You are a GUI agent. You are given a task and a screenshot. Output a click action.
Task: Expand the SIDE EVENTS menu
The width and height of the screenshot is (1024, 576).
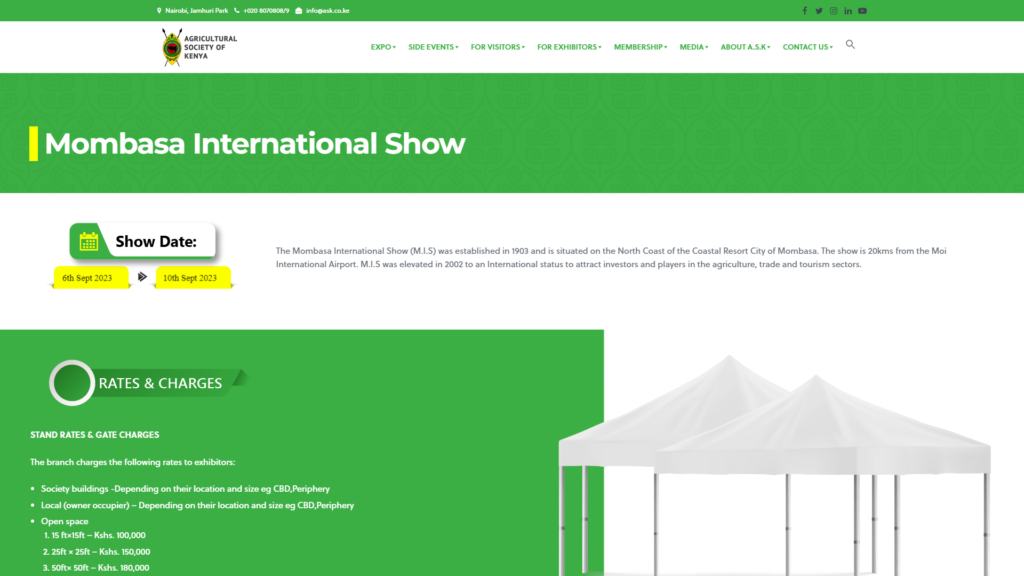tap(433, 47)
